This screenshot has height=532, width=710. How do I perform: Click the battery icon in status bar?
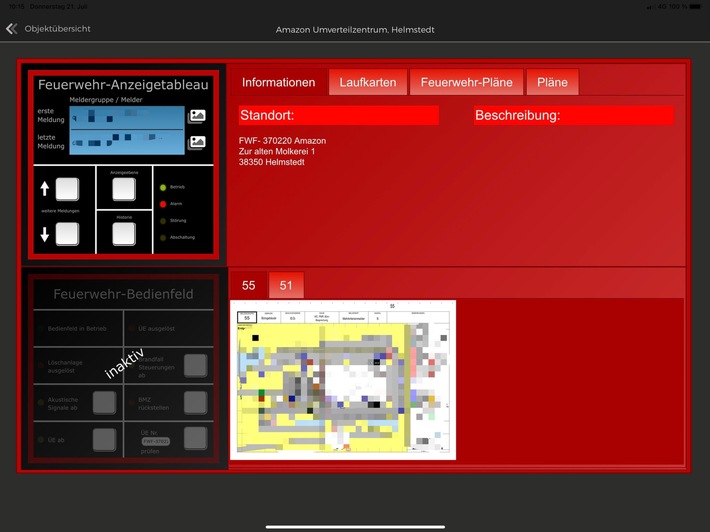point(695,7)
